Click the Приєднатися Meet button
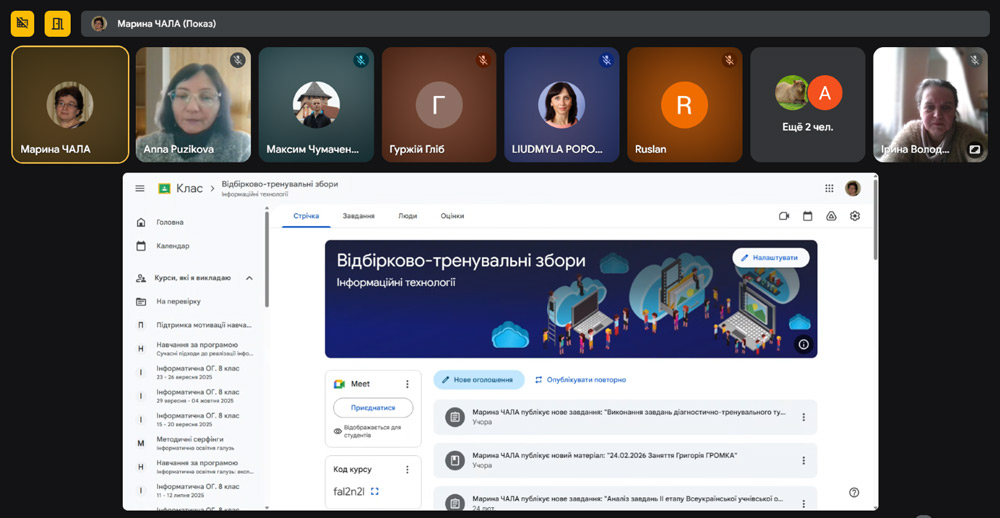The height and width of the screenshot is (518, 1000). (x=373, y=408)
